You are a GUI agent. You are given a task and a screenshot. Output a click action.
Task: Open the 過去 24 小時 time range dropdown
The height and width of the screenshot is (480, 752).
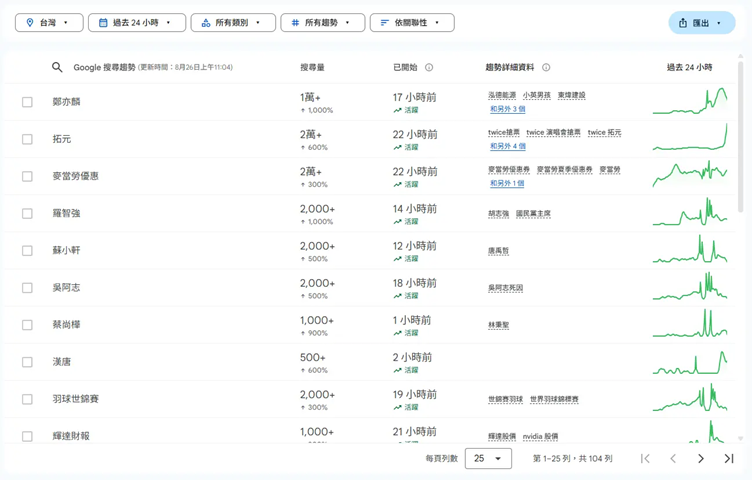pyautogui.click(x=137, y=23)
